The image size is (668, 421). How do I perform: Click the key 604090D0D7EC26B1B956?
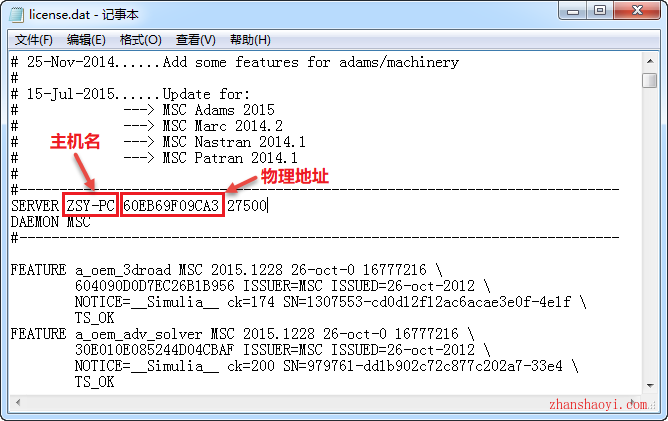[x=155, y=286]
